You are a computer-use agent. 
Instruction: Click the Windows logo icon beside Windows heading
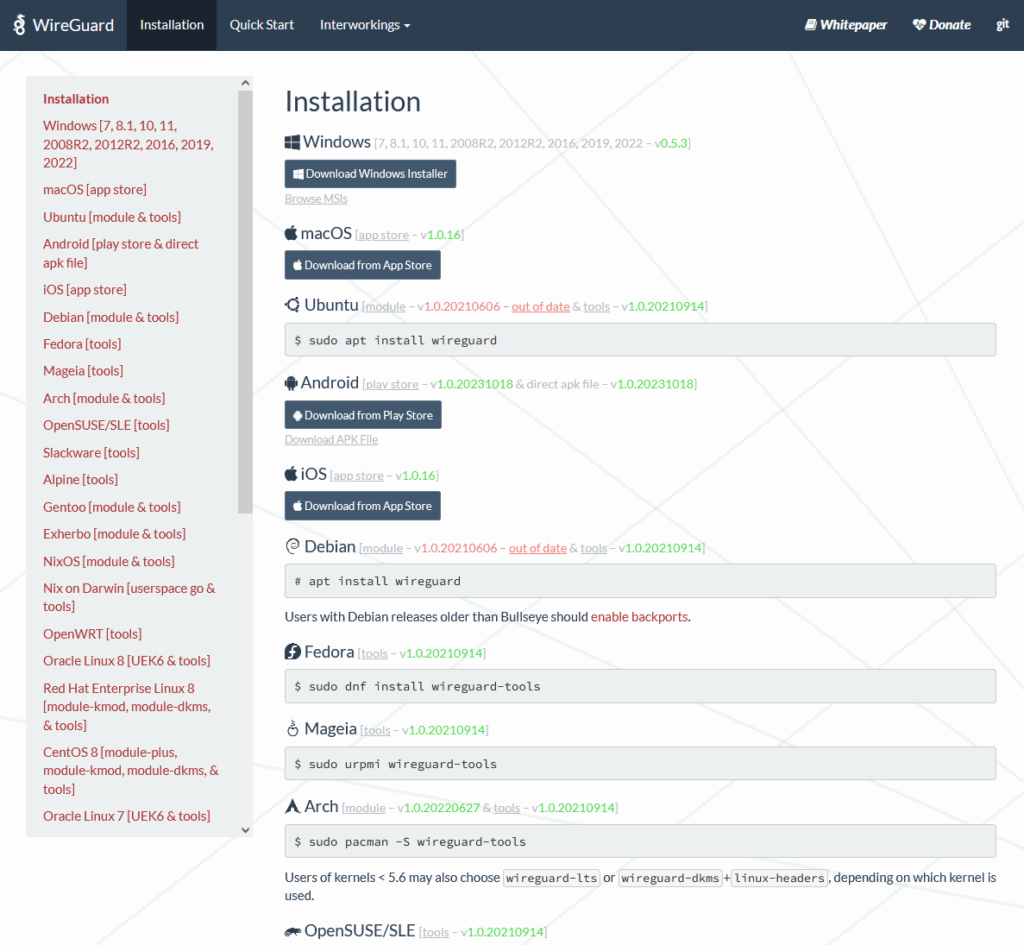coord(292,142)
